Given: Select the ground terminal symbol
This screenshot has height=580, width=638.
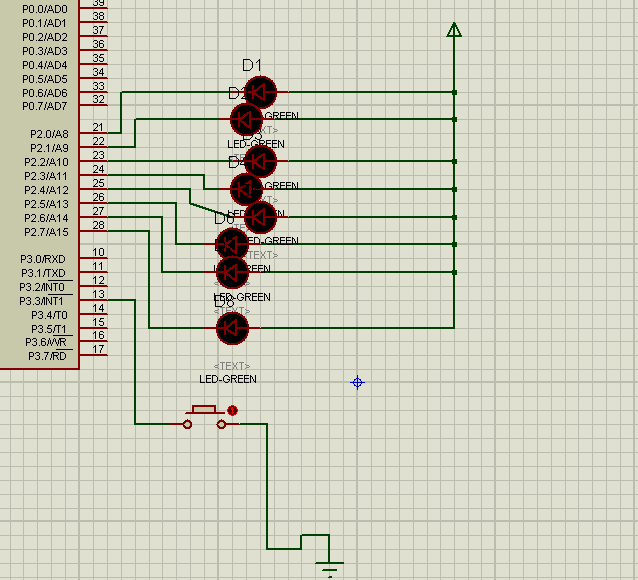Looking at the screenshot, I should (330, 569).
